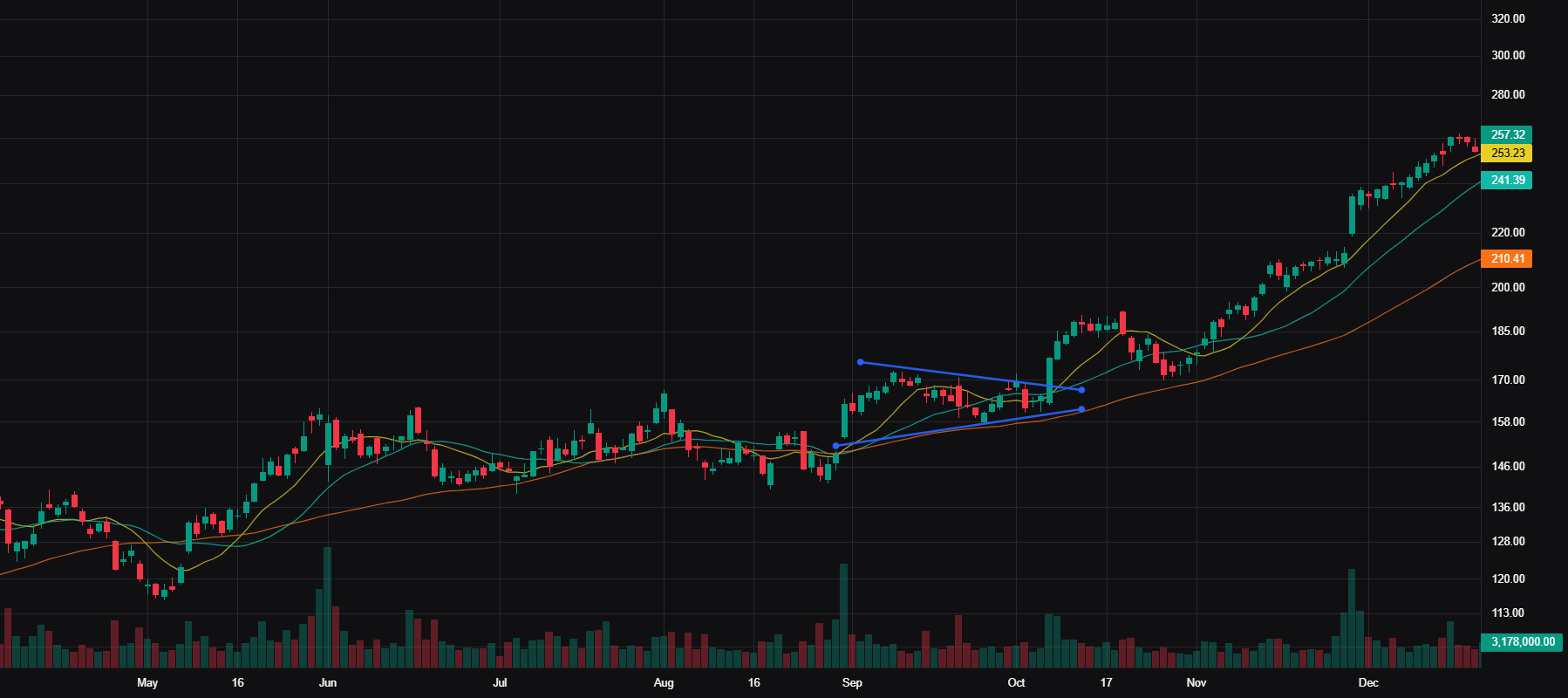Click the Nov label on time axis
1568x698 pixels.
(1196, 682)
